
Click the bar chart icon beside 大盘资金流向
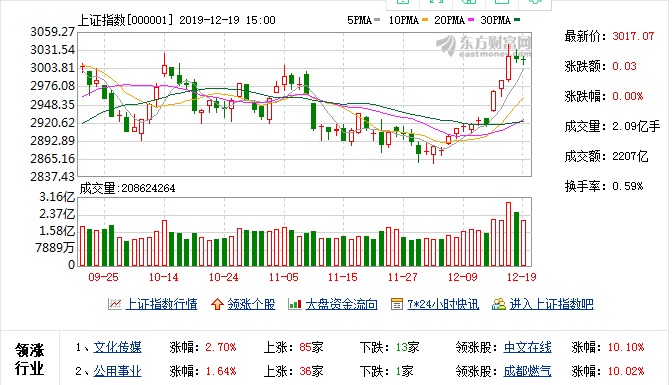click(x=295, y=304)
